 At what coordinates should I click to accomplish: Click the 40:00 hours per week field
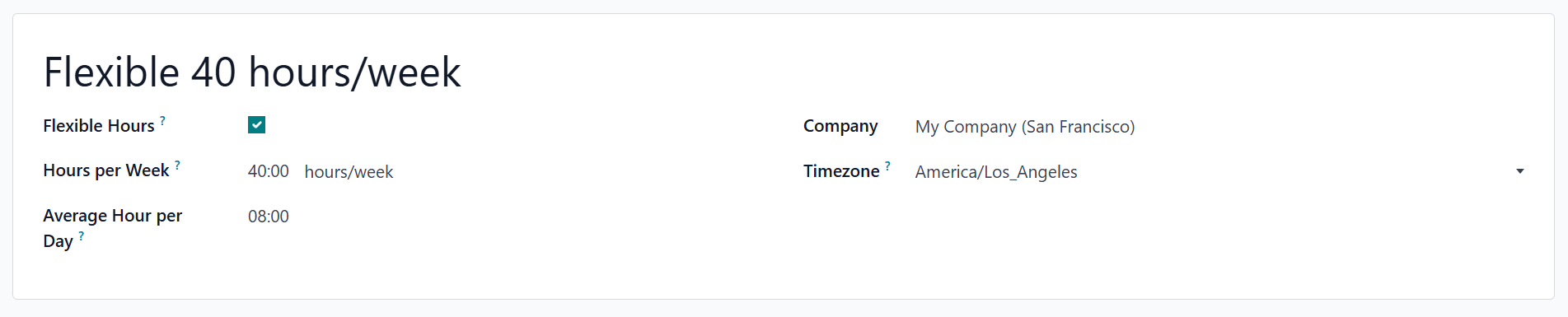coord(269,171)
